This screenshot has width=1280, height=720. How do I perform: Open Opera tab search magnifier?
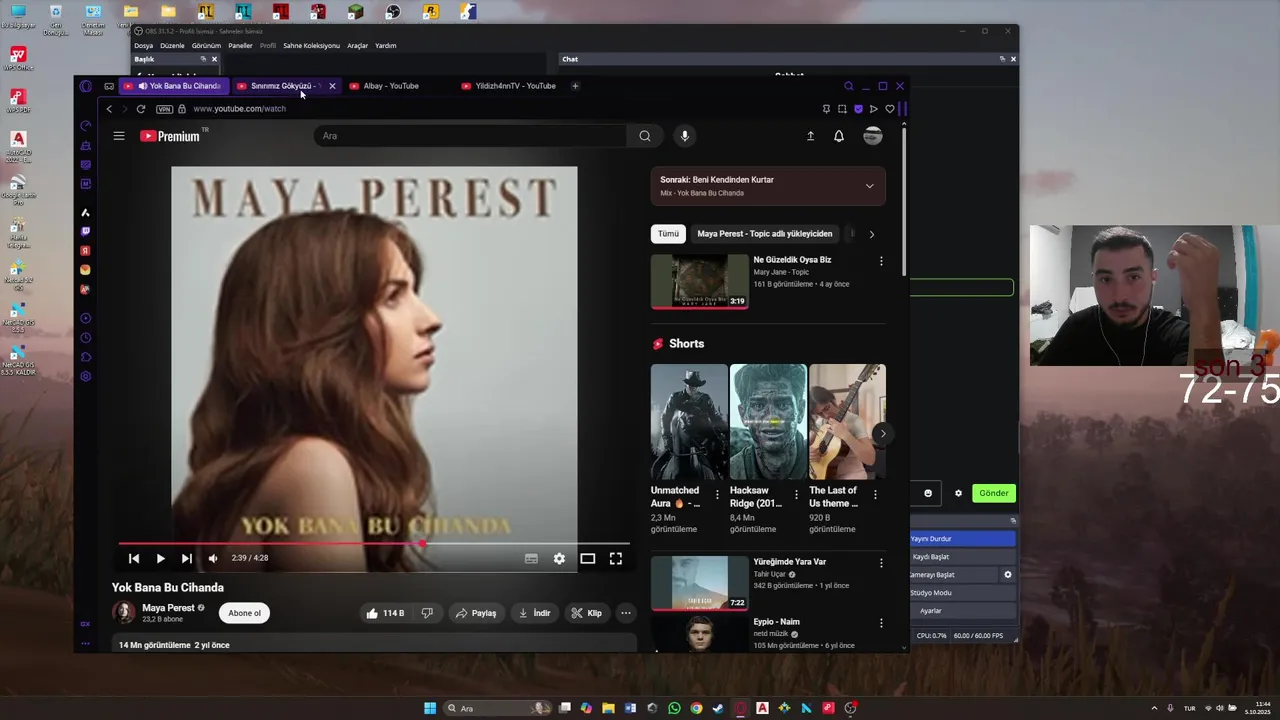pyautogui.click(x=849, y=86)
